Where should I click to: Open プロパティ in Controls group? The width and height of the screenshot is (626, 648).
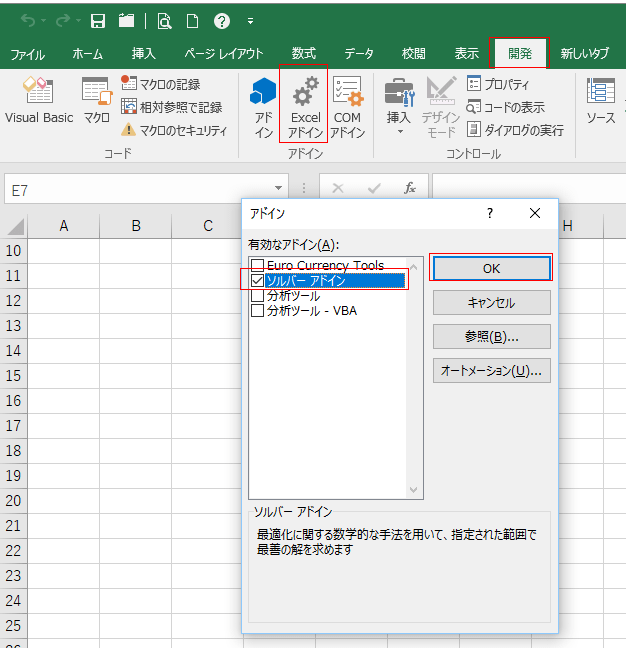(498, 84)
